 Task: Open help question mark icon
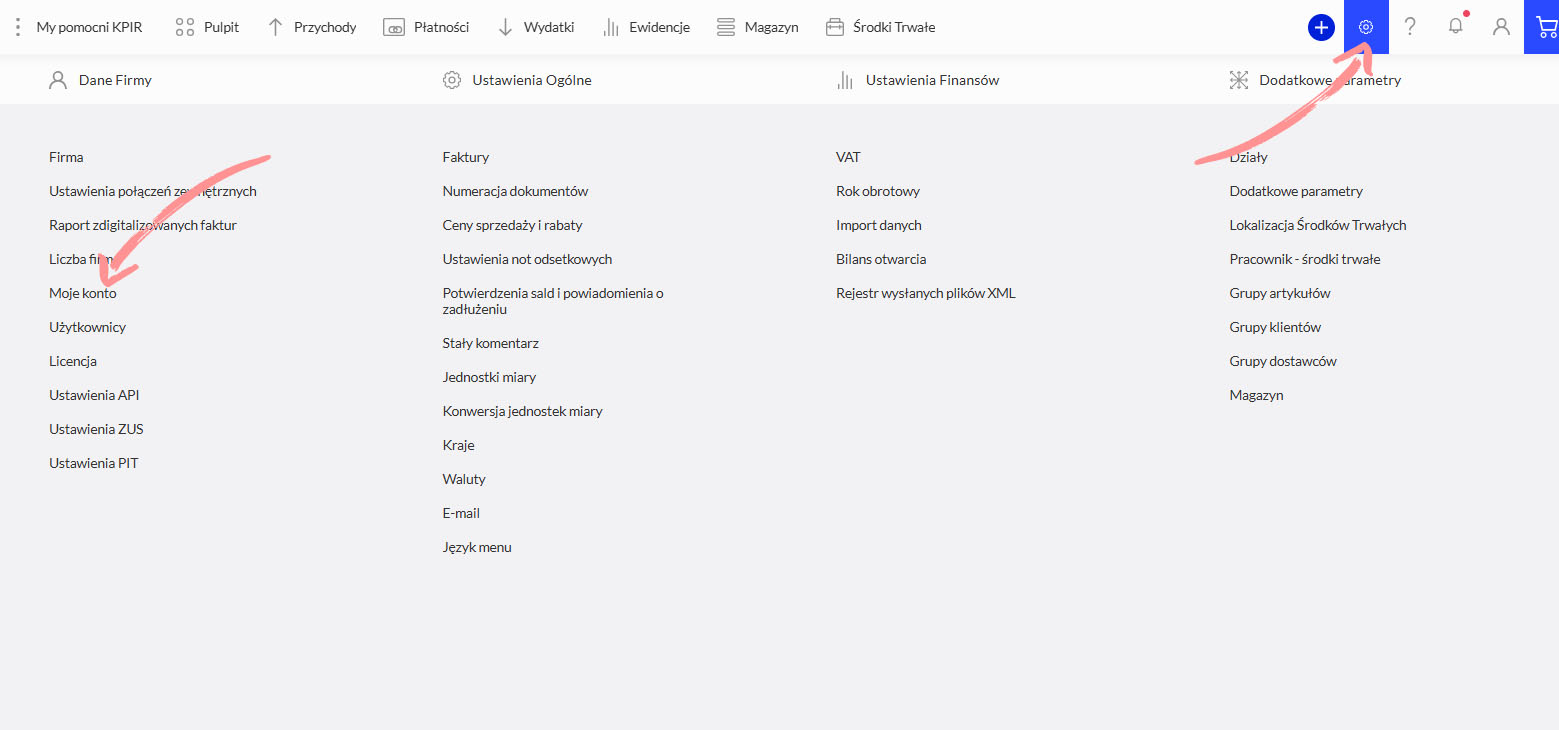coord(1410,27)
